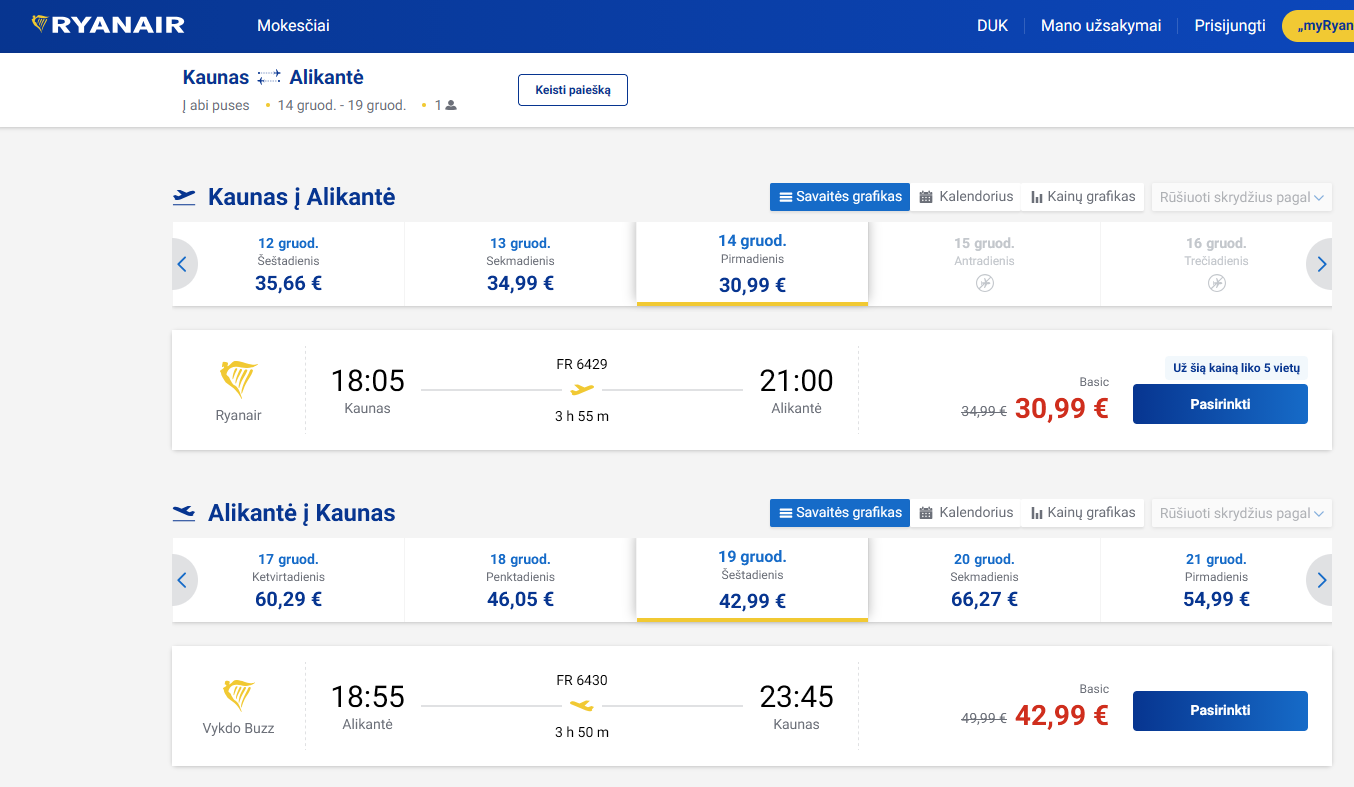Show later outbound dates with right arrow
The image size is (1354, 787).
pyautogui.click(x=1321, y=264)
